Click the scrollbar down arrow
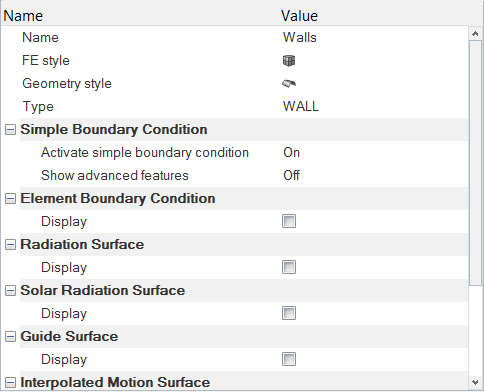484x392 pixels. tap(475, 382)
